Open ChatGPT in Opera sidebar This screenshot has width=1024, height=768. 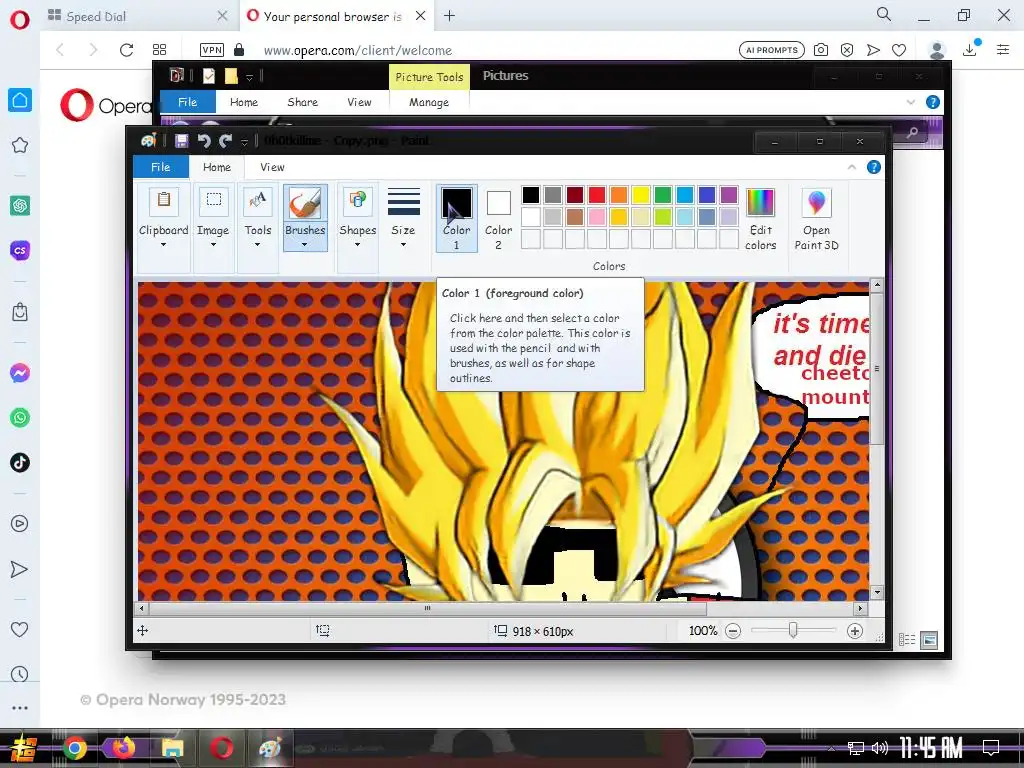coord(20,206)
